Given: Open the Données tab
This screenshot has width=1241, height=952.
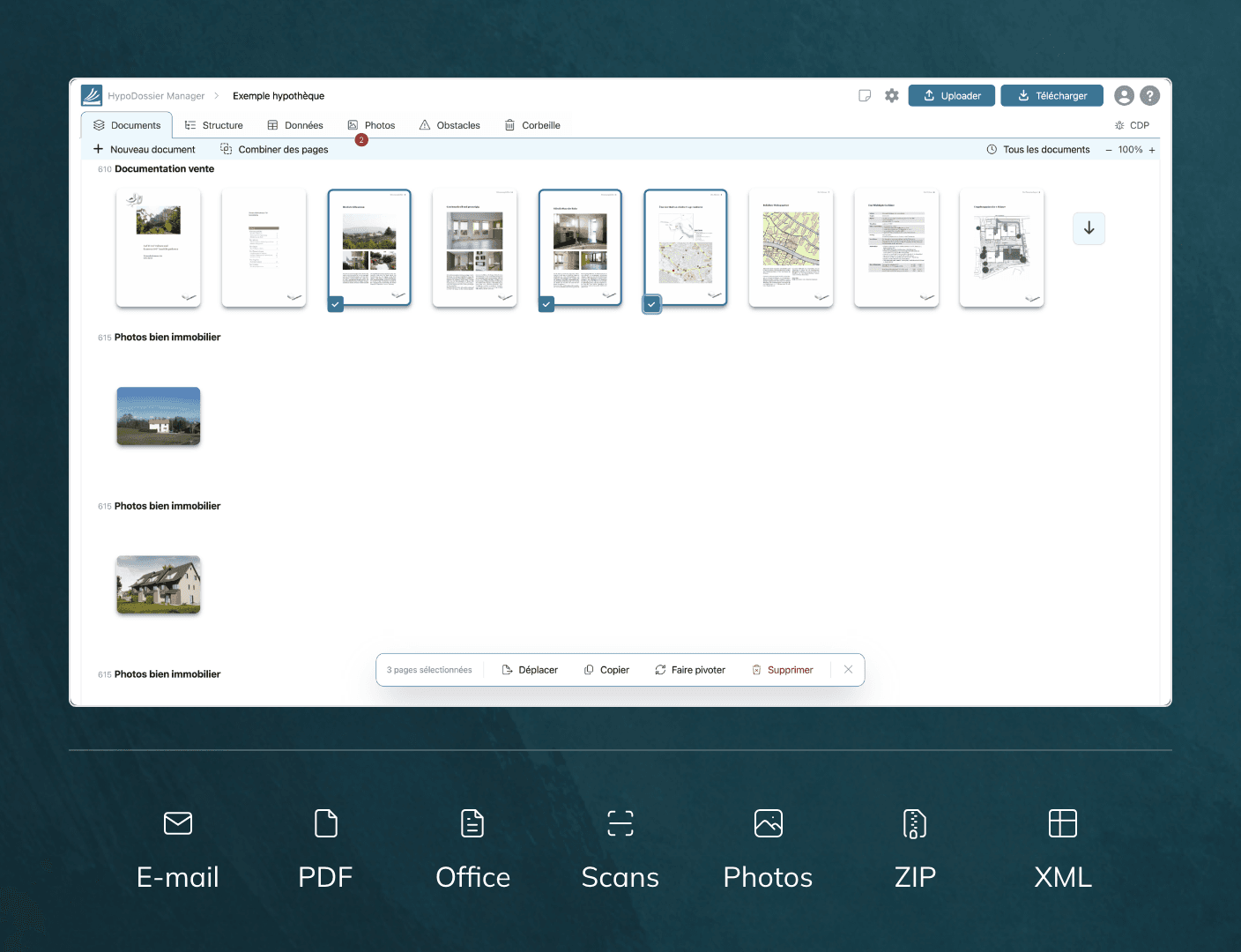Looking at the screenshot, I should (x=295, y=125).
